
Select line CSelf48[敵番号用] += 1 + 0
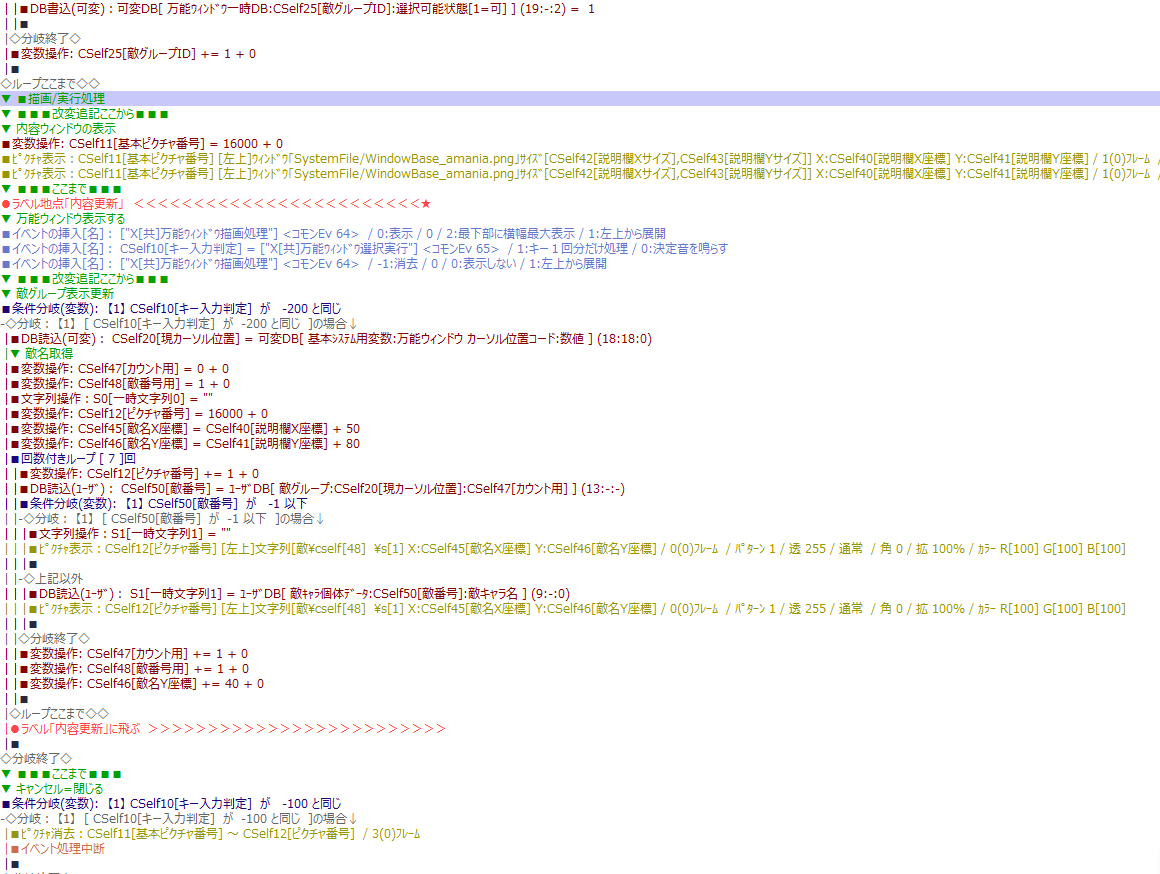pyautogui.click(x=135, y=669)
